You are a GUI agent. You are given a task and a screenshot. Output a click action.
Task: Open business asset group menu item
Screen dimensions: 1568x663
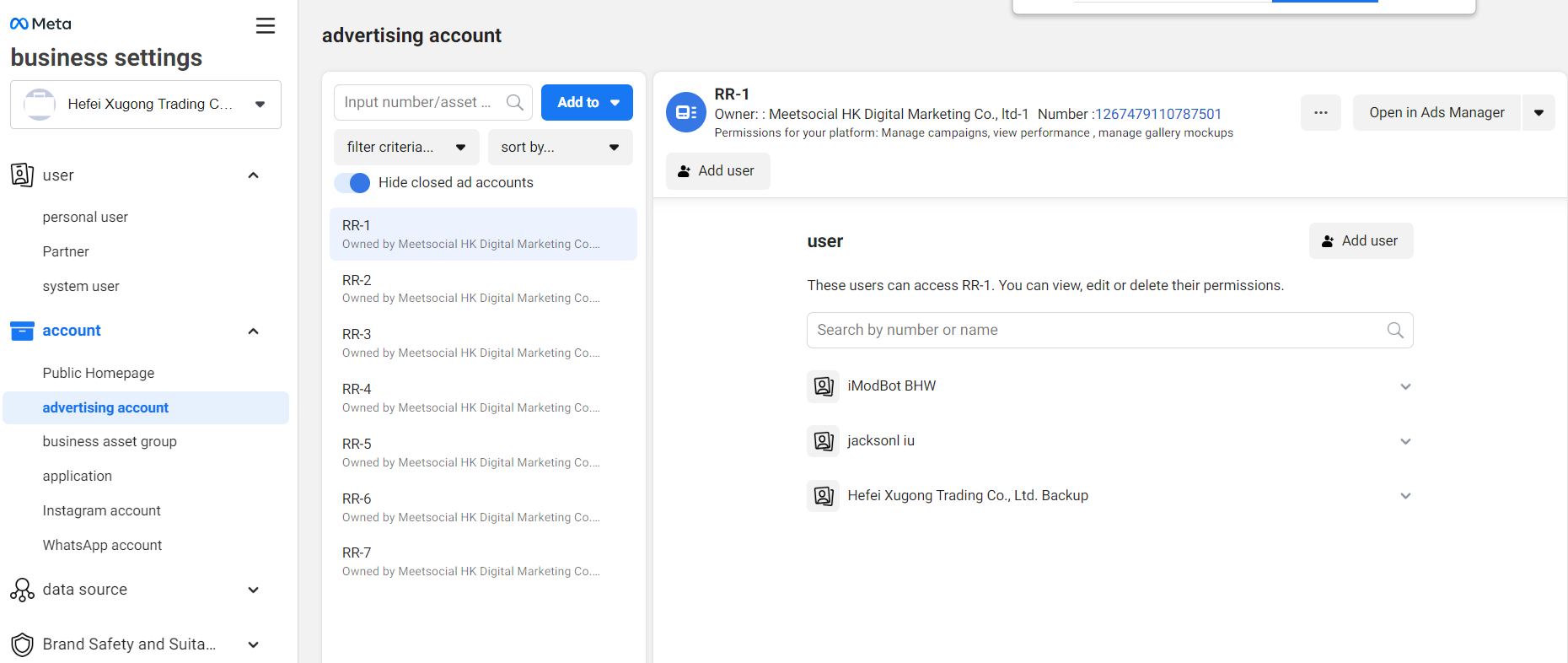pos(110,441)
